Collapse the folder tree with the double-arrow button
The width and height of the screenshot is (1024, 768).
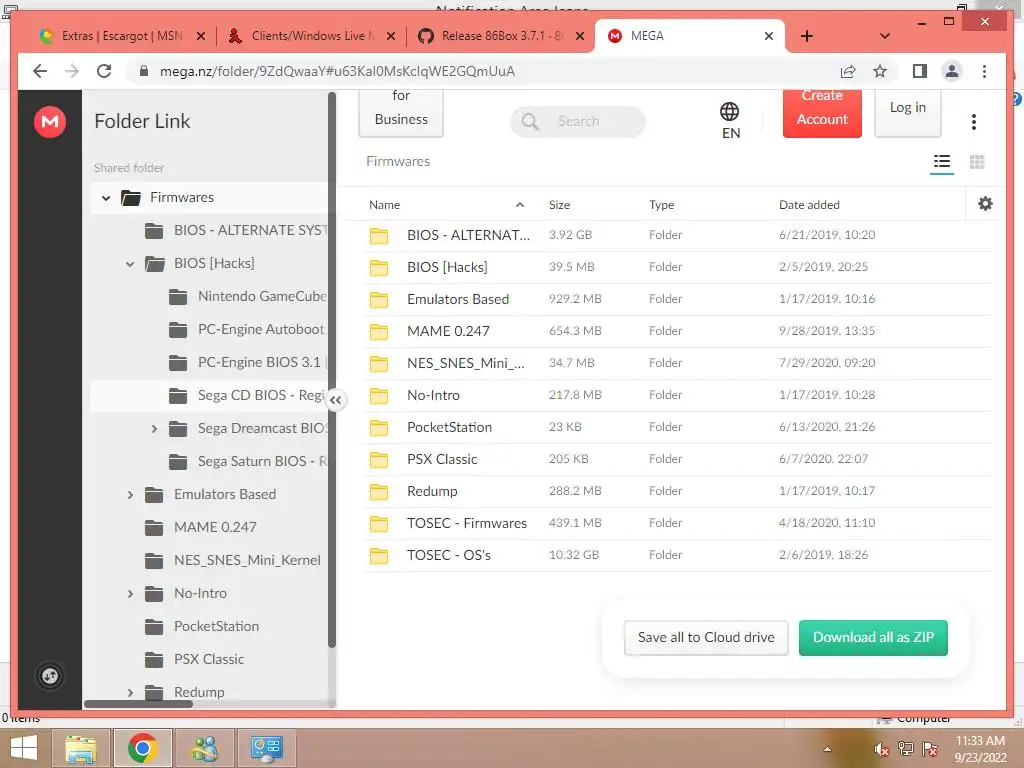[336, 400]
